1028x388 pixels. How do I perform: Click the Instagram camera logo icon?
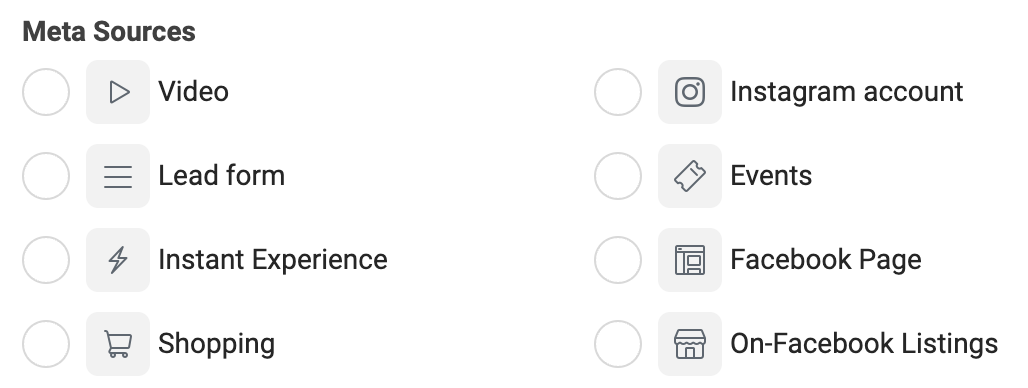690,92
